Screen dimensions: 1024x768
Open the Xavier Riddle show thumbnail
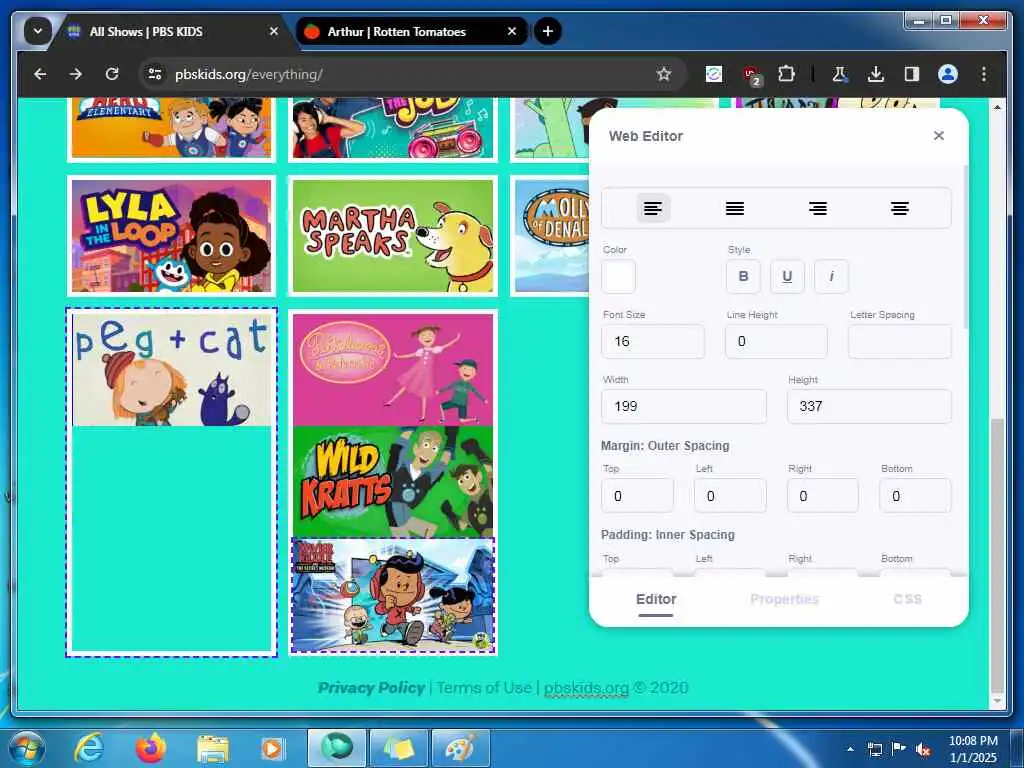[392, 595]
